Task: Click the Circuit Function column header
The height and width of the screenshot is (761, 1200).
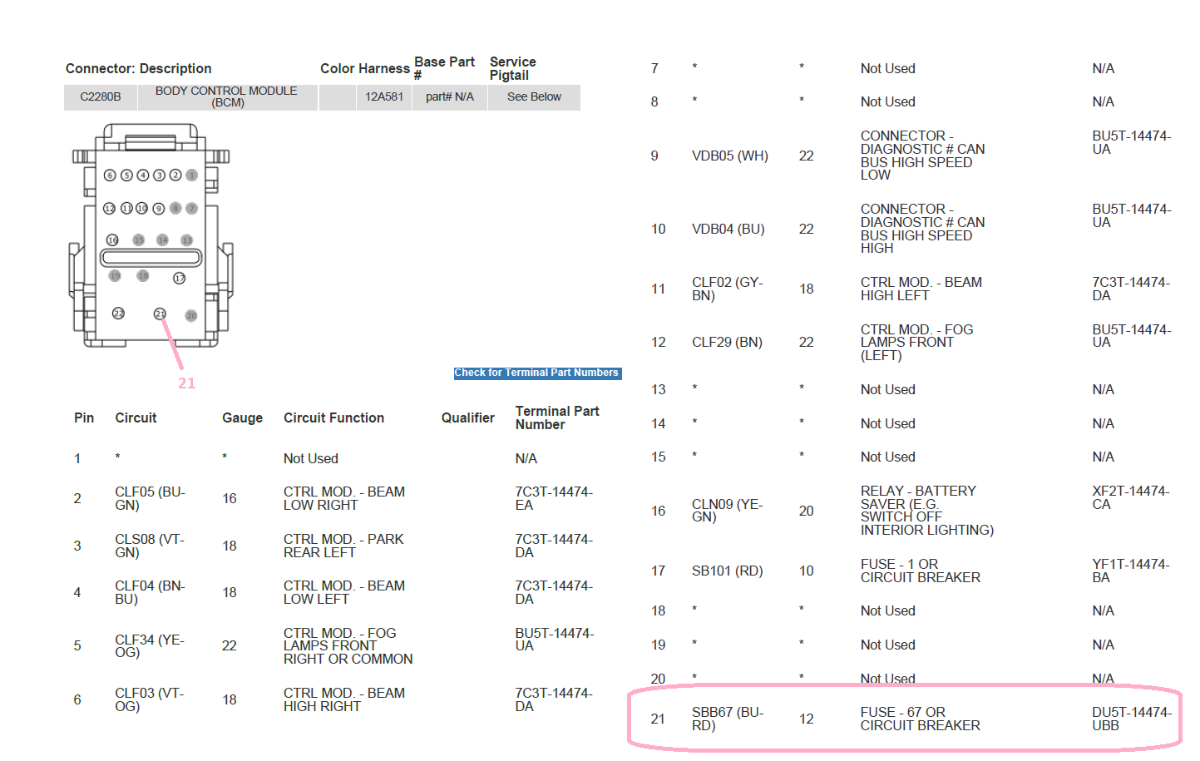Action: [x=333, y=418]
